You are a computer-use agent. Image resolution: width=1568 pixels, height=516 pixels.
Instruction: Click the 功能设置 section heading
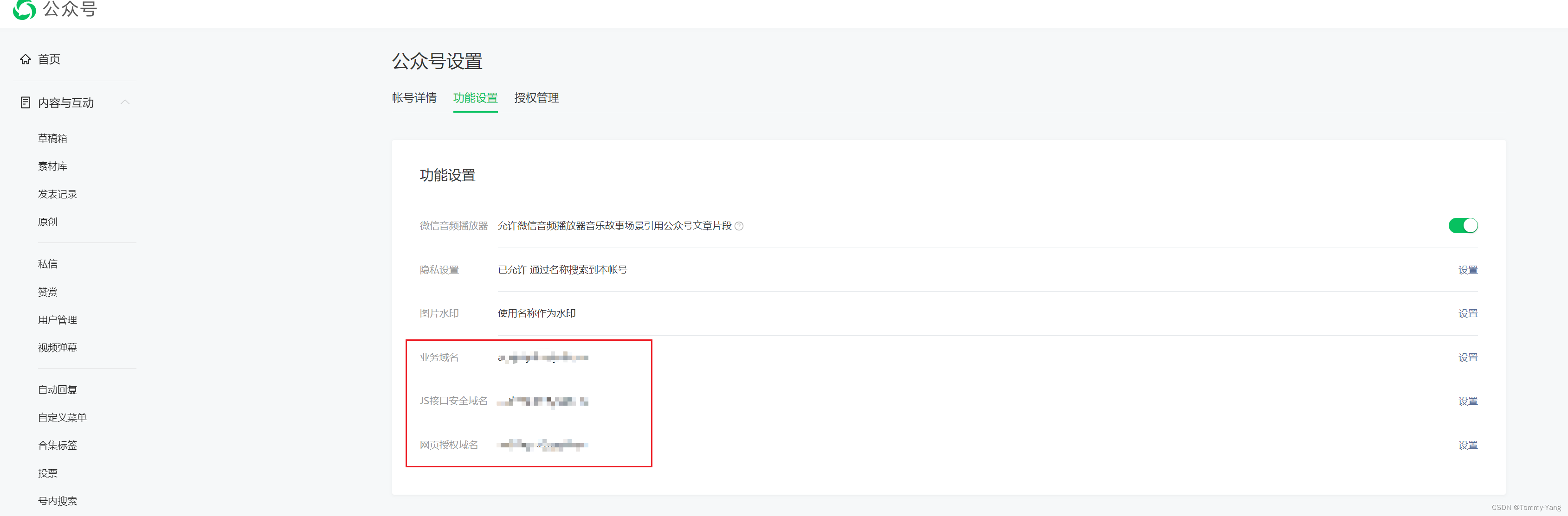pos(447,175)
